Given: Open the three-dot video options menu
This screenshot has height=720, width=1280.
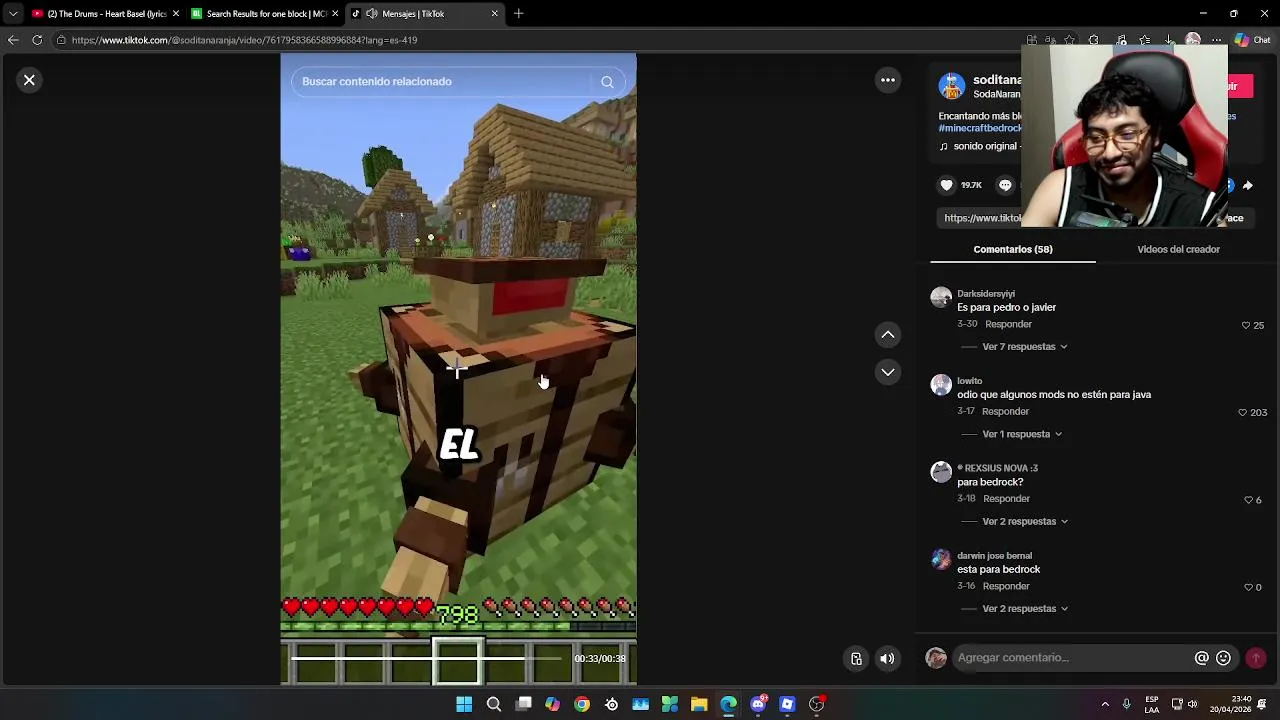Looking at the screenshot, I should point(888,80).
